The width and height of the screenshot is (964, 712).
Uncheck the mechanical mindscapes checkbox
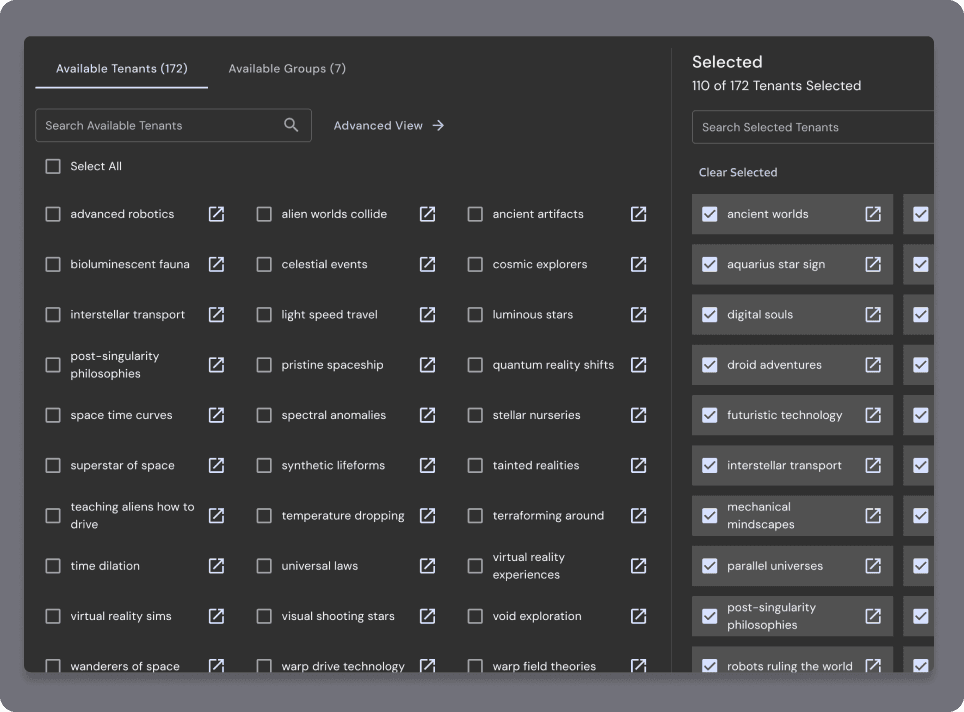point(709,515)
